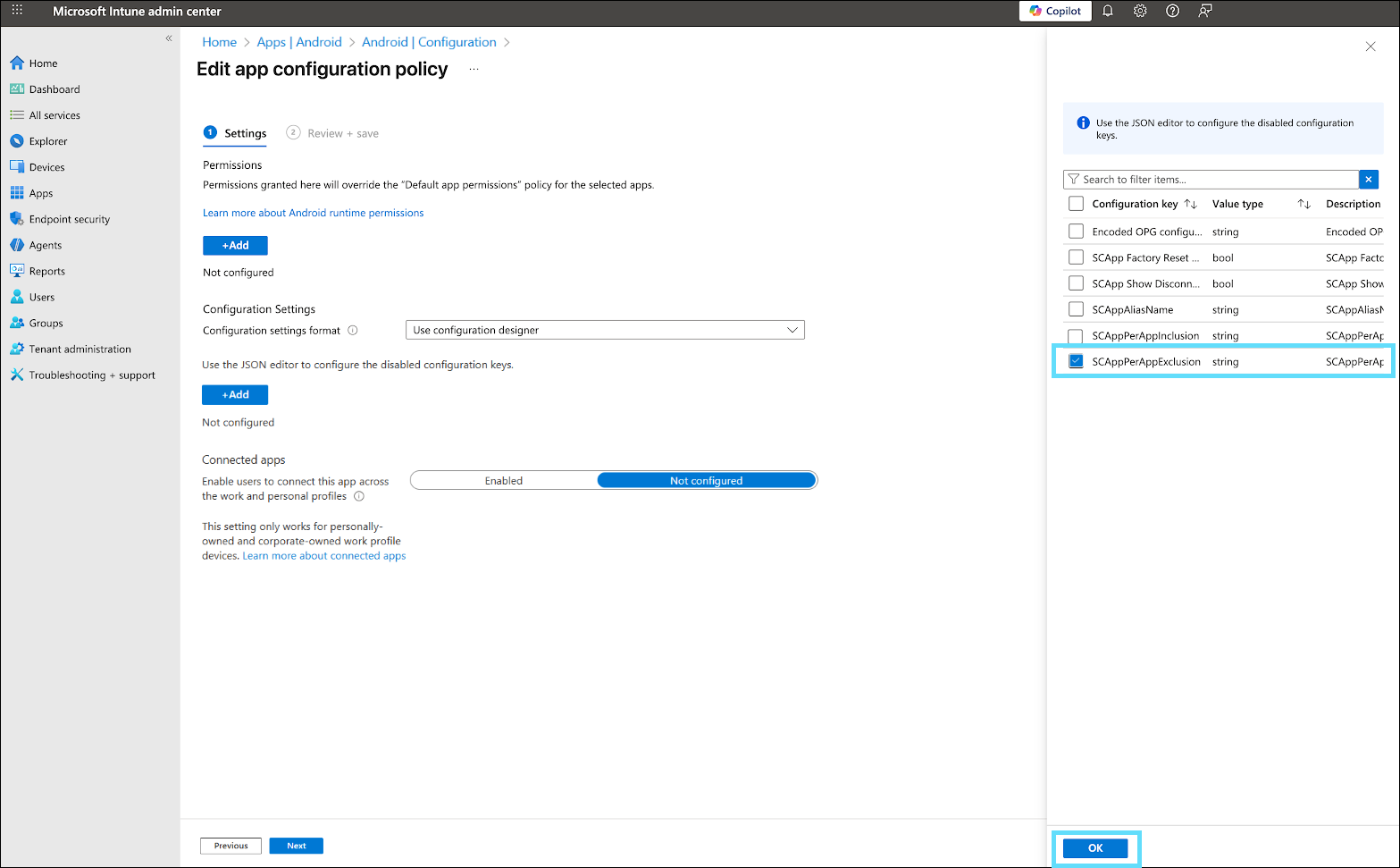The image size is (1400, 868).
Task: Open the notifications bell icon
Action: [1108, 11]
